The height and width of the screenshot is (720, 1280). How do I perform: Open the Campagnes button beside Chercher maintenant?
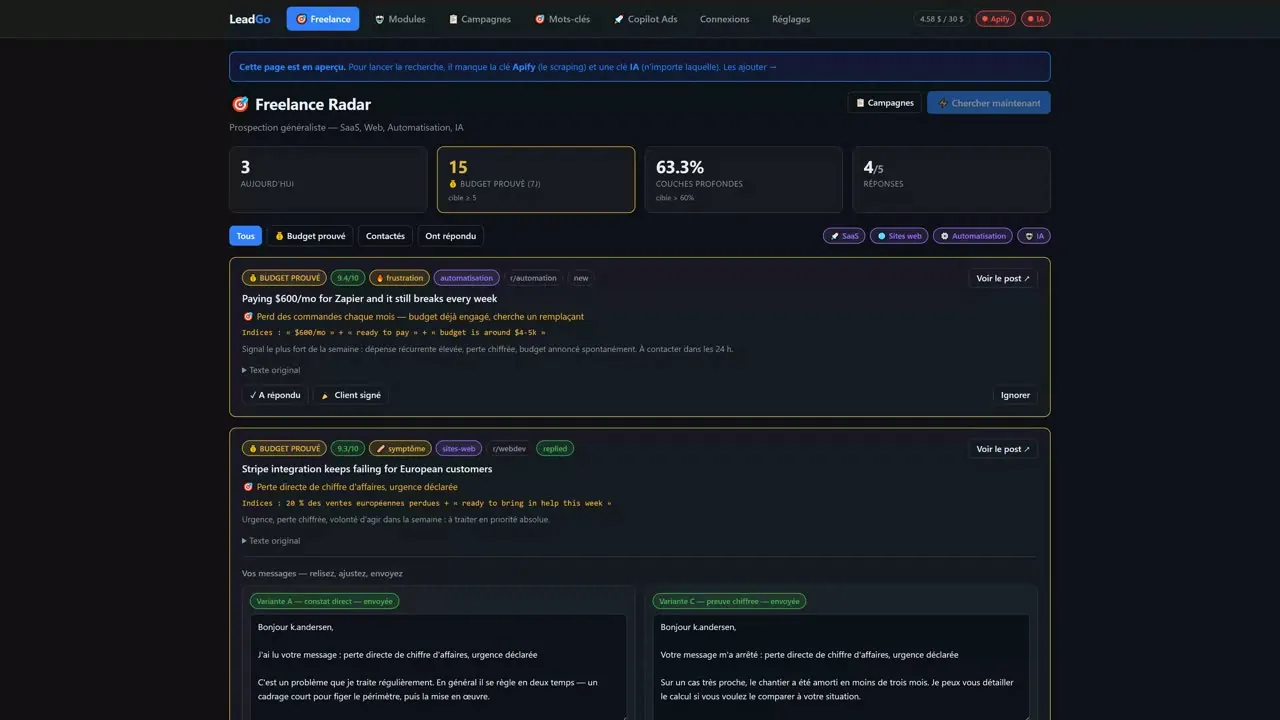(885, 103)
